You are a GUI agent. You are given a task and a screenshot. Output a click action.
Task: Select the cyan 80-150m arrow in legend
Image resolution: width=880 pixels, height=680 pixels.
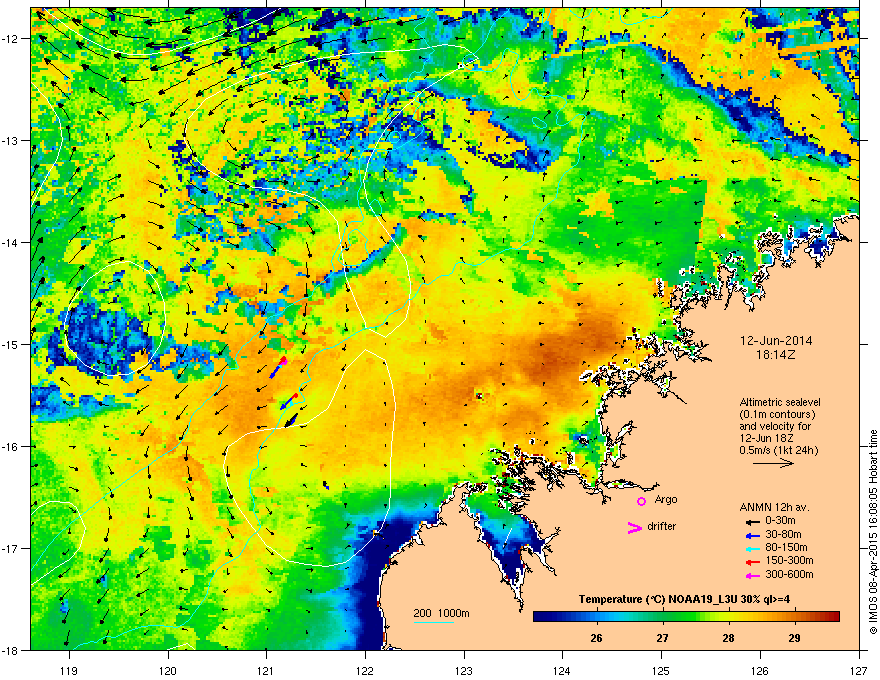752,549
